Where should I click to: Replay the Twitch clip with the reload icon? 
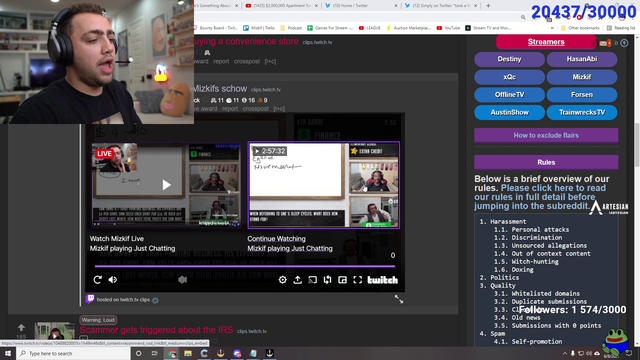97,280
